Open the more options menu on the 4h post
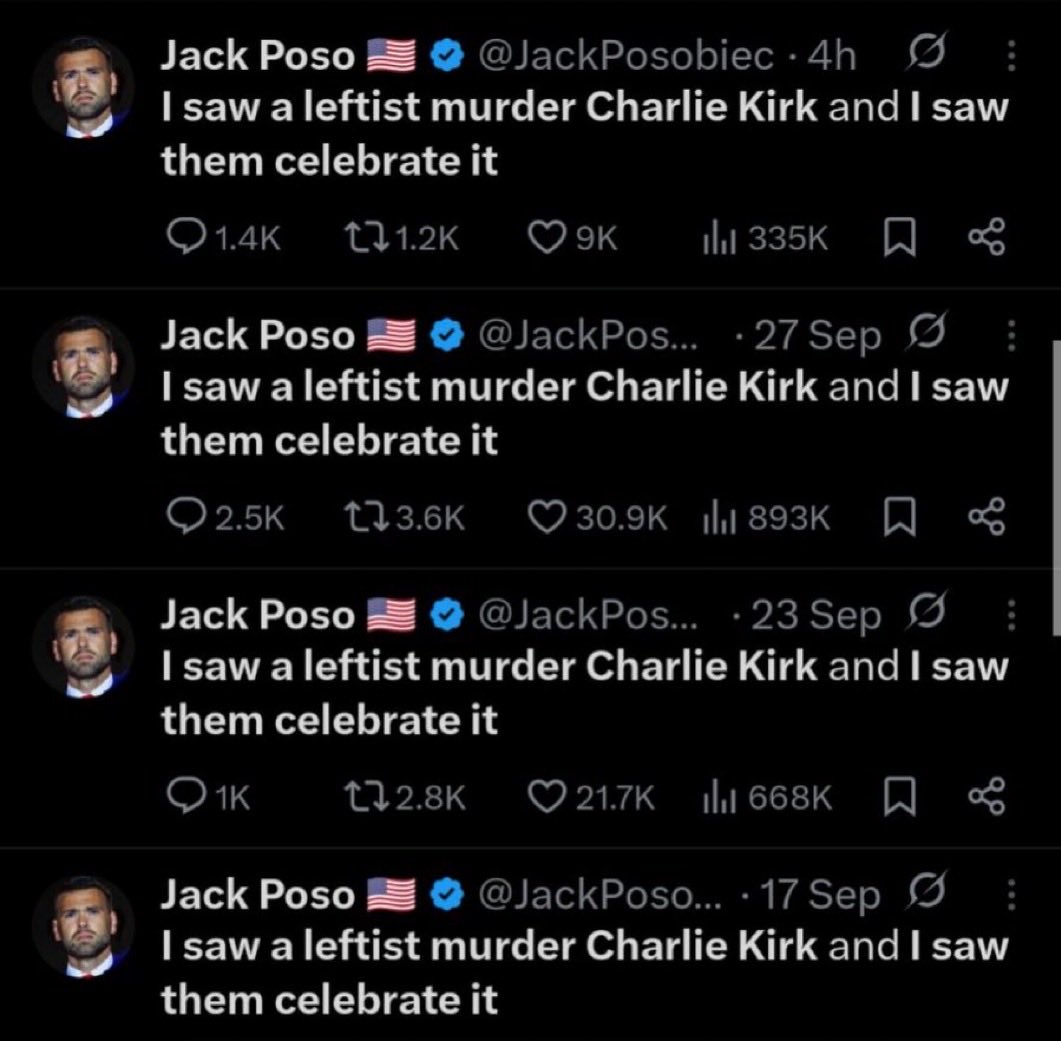Screen dimensions: 1061x1041 [1010, 58]
